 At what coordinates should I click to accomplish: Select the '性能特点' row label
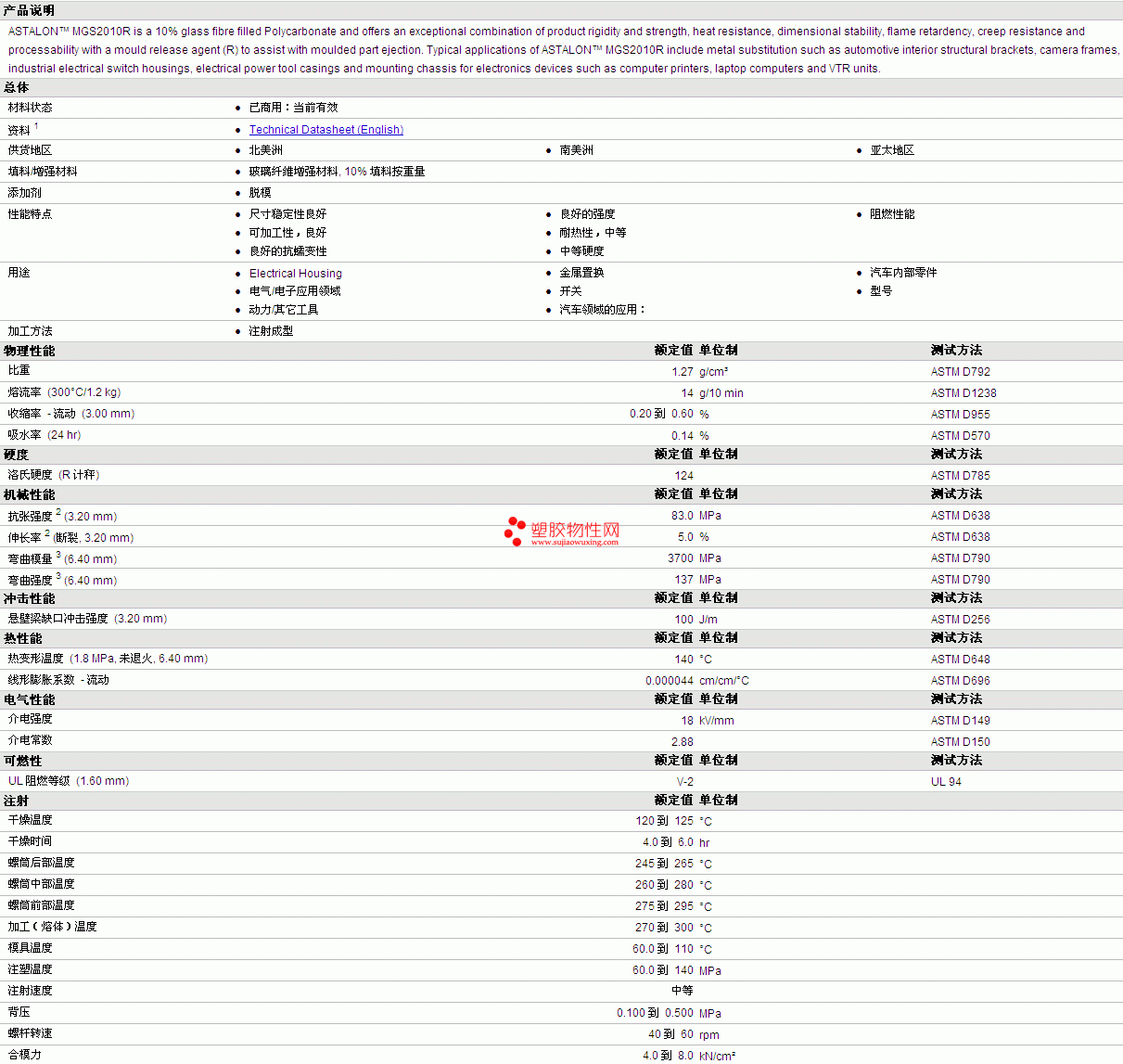coord(31,214)
